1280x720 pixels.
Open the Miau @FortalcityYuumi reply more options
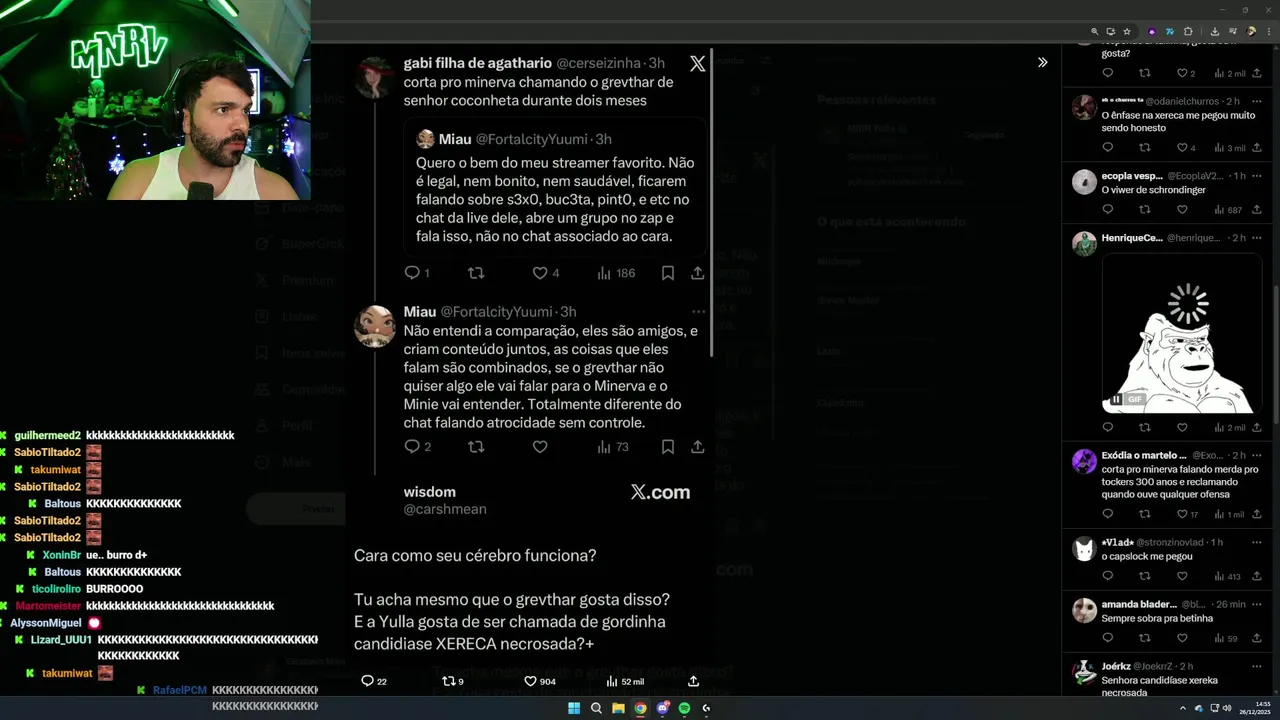pyautogui.click(x=698, y=312)
